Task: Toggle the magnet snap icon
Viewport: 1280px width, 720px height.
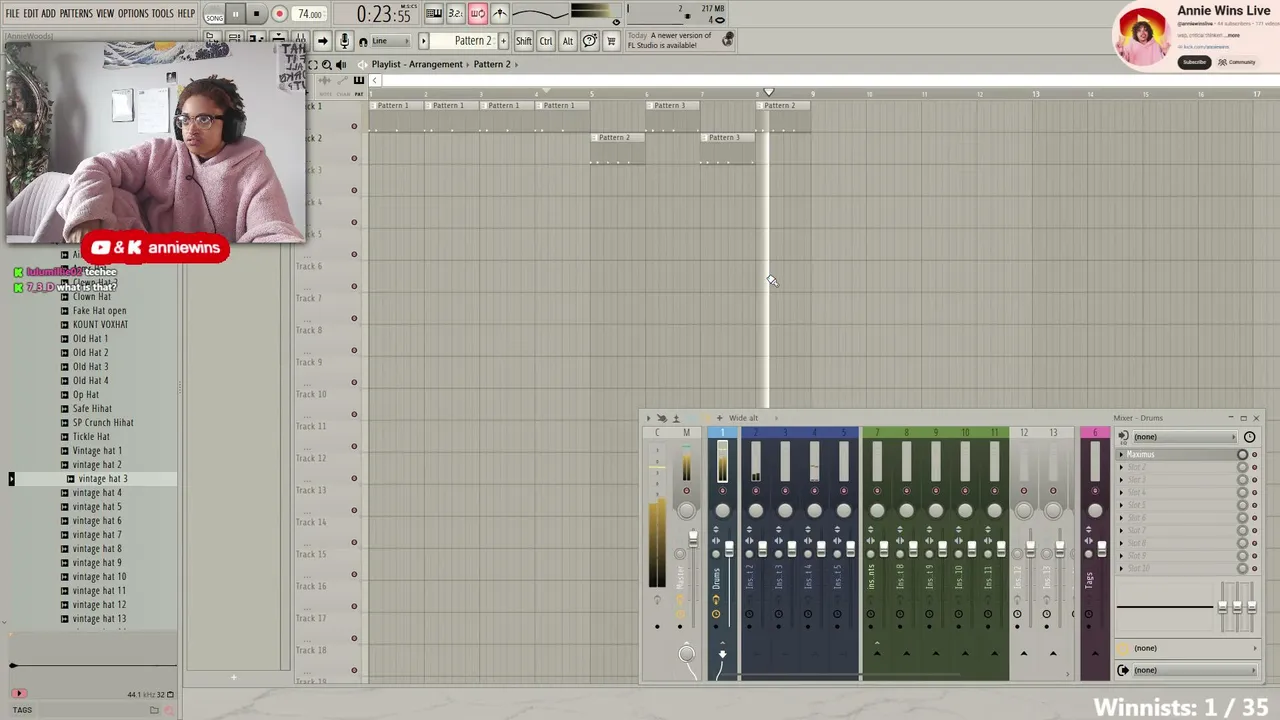Action: [363, 42]
